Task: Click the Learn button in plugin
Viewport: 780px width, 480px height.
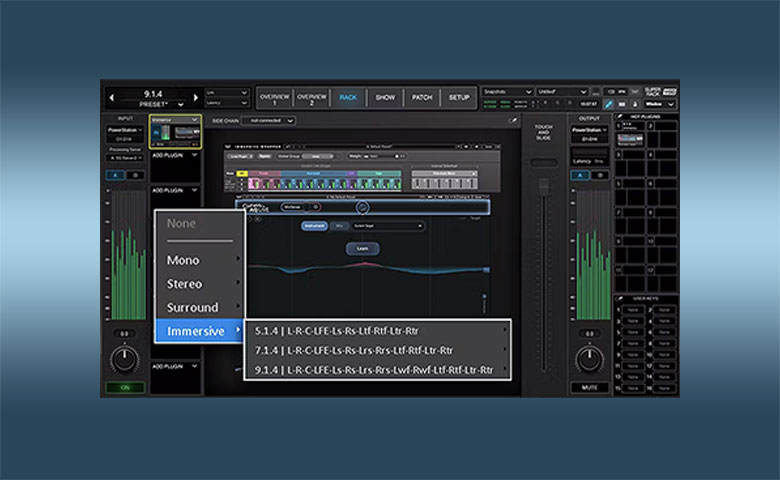Action: (x=362, y=248)
